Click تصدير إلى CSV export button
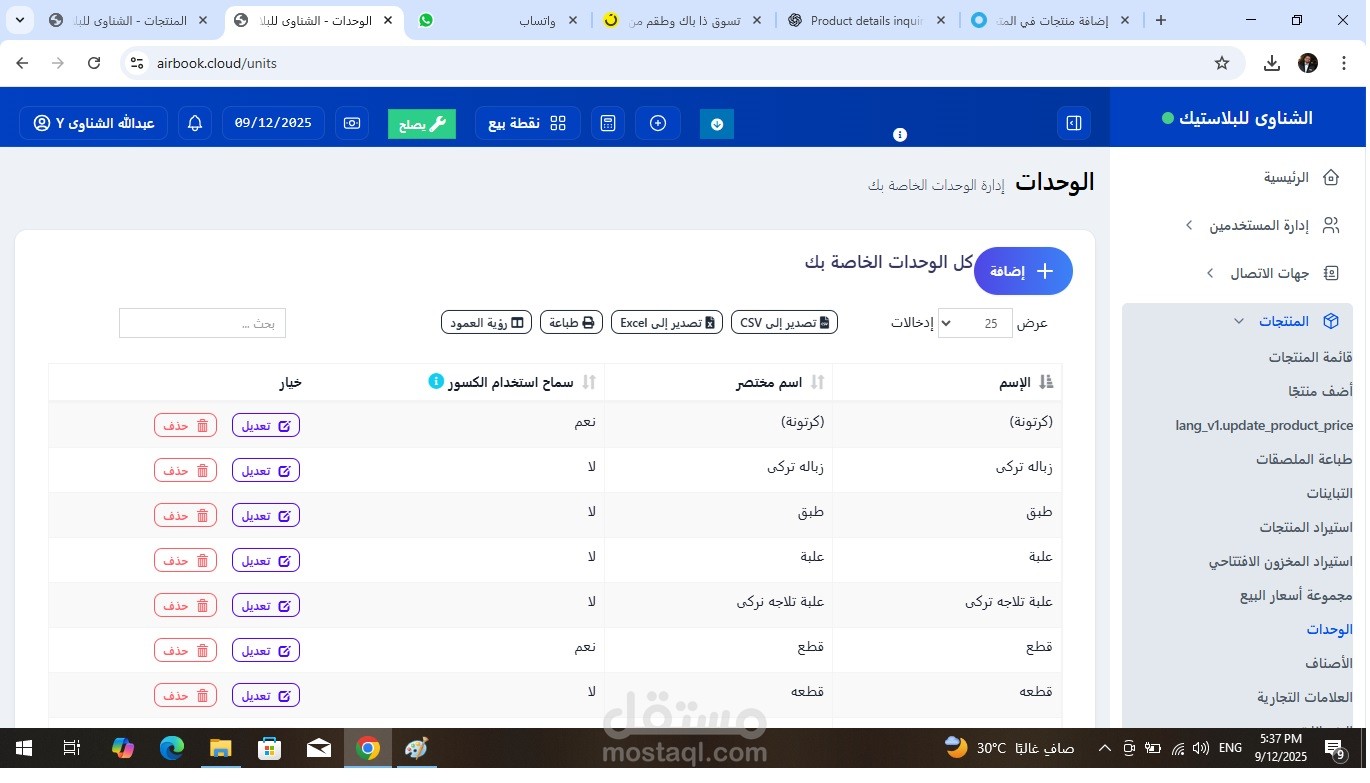The height and width of the screenshot is (783, 1370). coord(782,321)
